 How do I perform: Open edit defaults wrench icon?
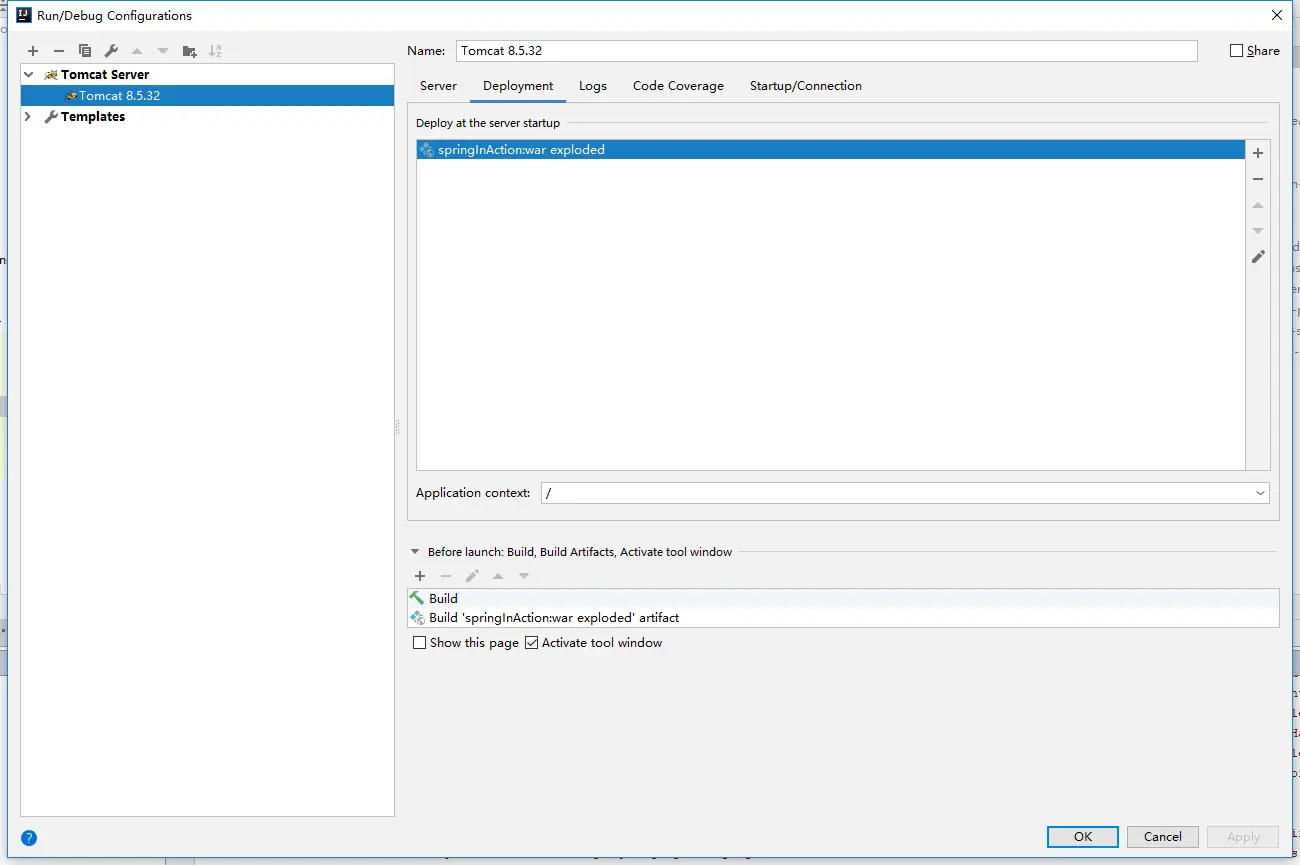point(111,51)
